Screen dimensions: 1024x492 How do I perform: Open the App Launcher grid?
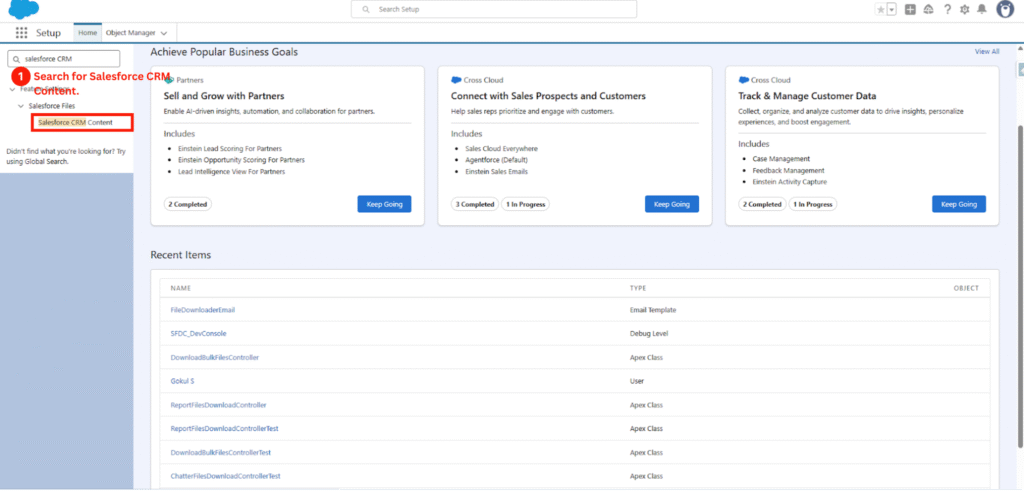(x=22, y=33)
